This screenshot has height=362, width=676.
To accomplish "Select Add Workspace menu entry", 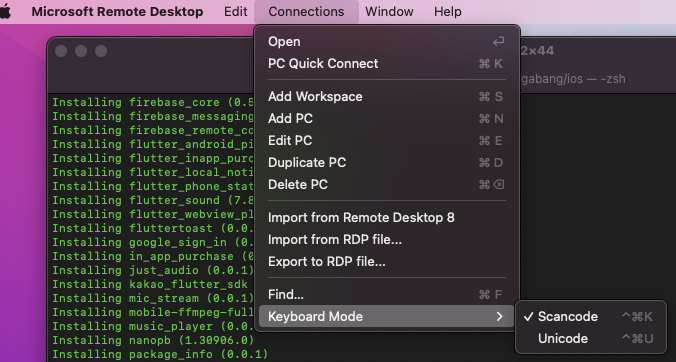I will 387,97.
